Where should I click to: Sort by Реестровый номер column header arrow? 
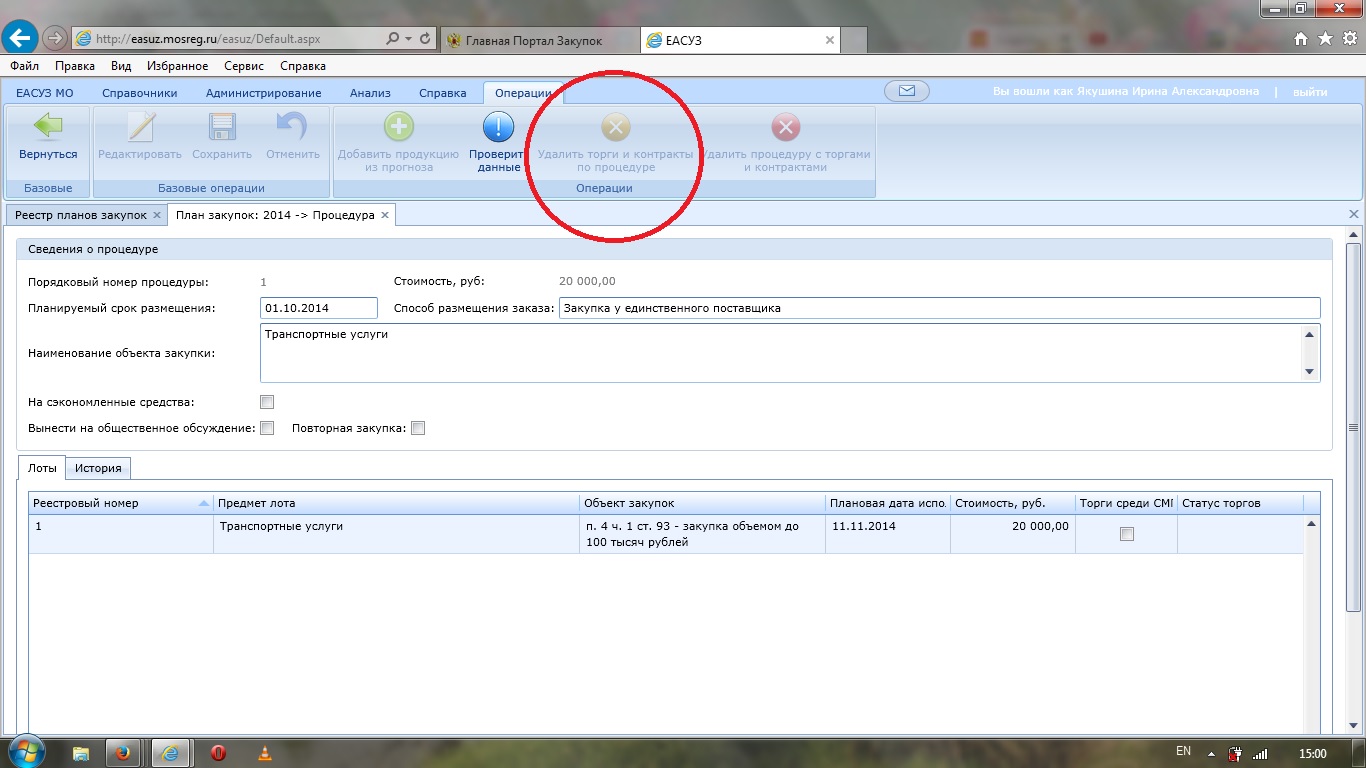pos(204,503)
